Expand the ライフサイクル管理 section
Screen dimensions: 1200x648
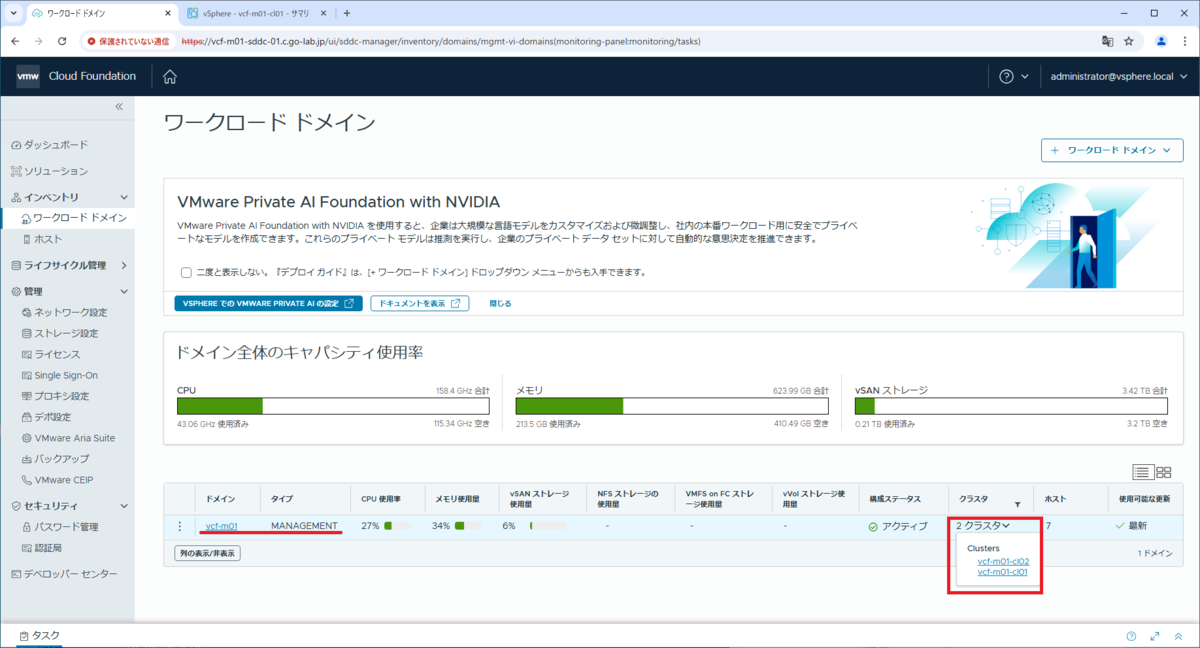[124, 266]
